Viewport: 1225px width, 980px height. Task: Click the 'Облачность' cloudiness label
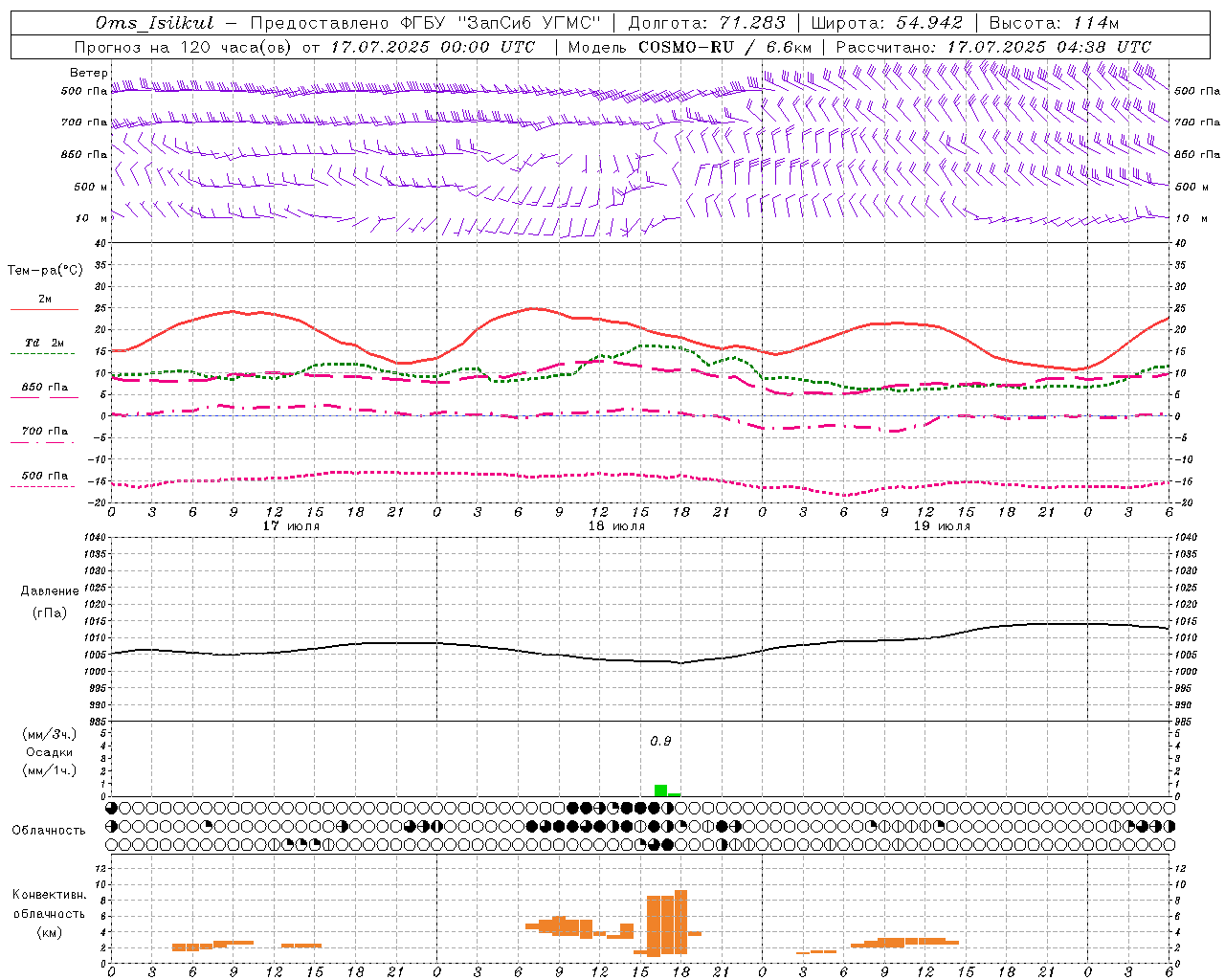(x=49, y=831)
